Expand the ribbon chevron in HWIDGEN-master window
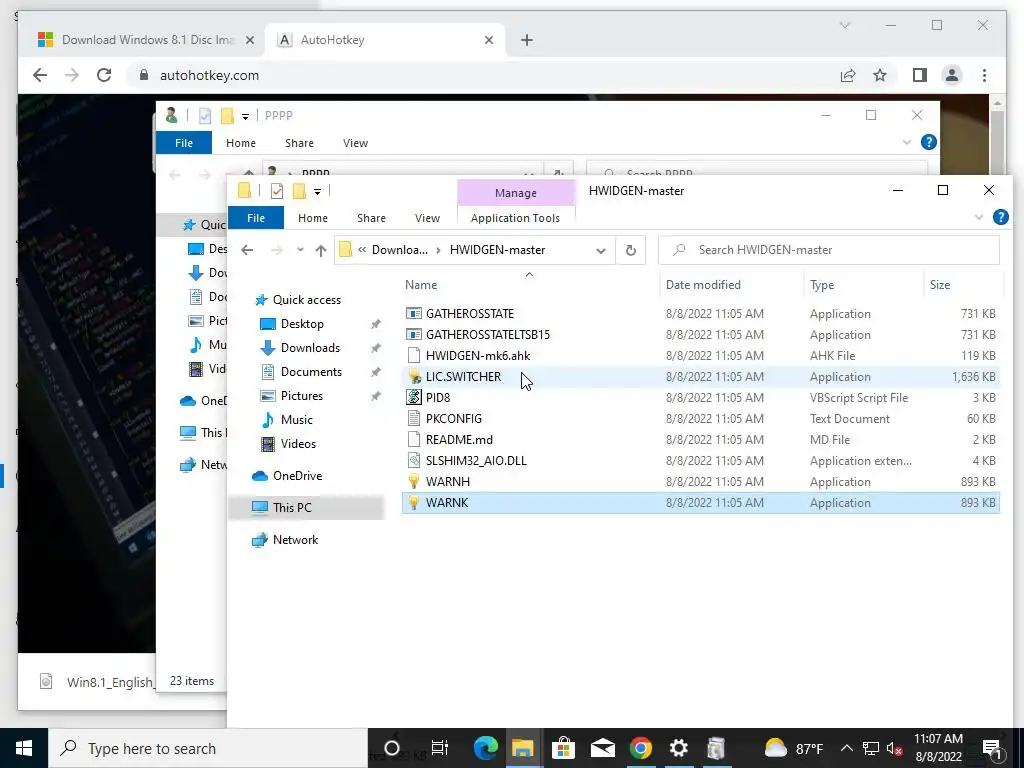The image size is (1024, 768). pyautogui.click(x=978, y=217)
